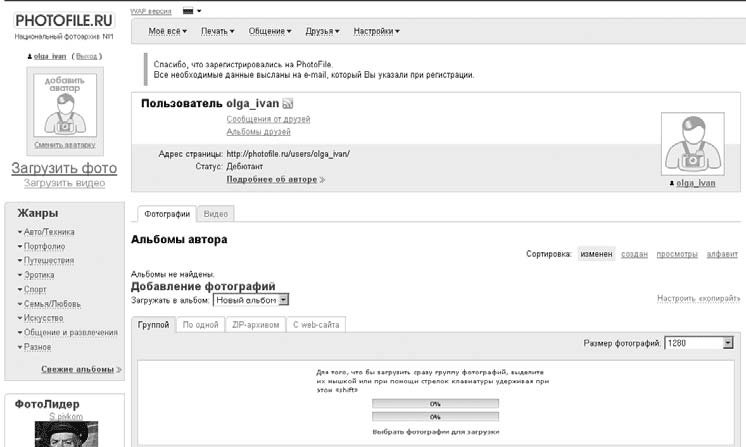Open the photo size 1280 dropdown
The height and width of the screenshot is (447, 746).
point(699,343)
